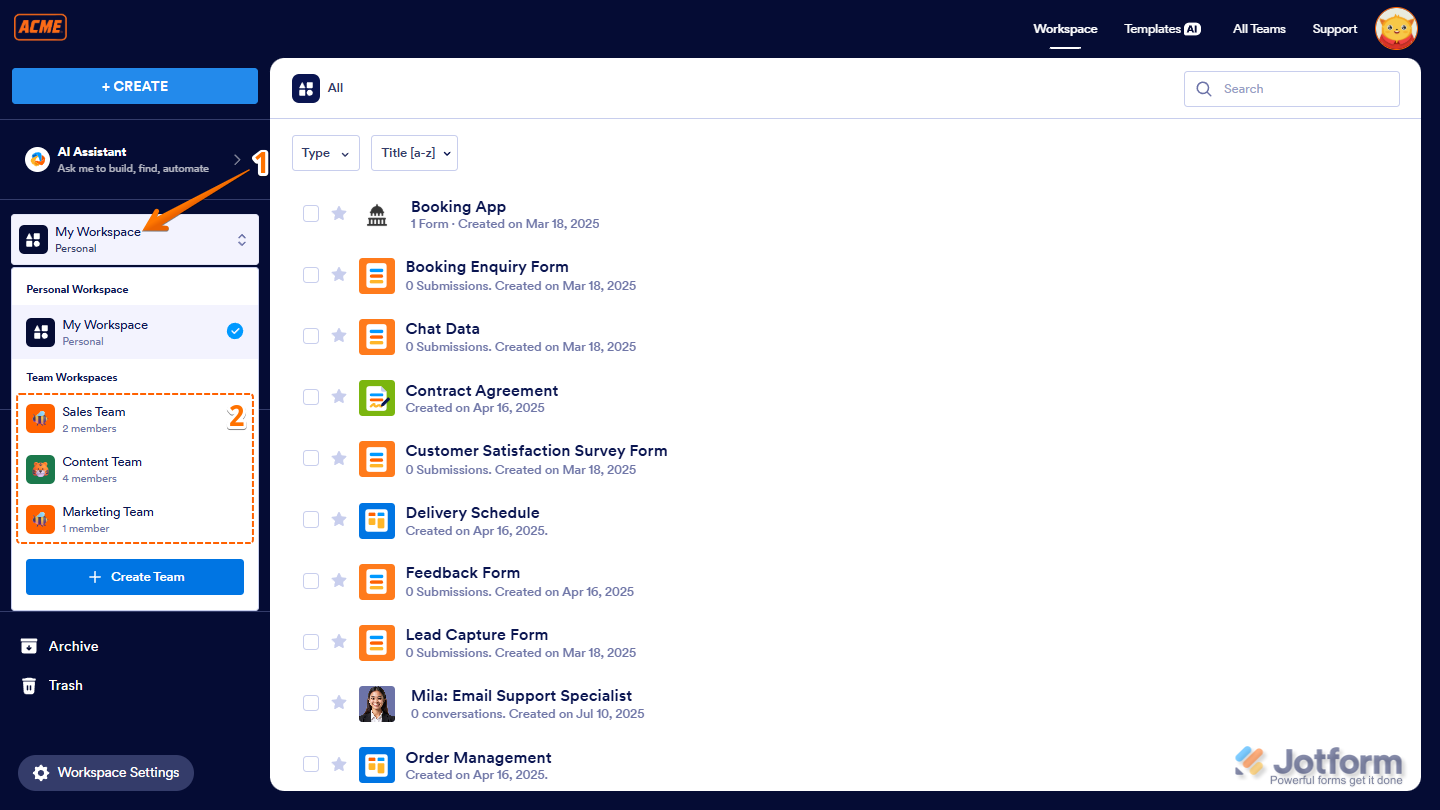
Task: Select the Chat Data checkbox
Action: [x=311, y=335]
